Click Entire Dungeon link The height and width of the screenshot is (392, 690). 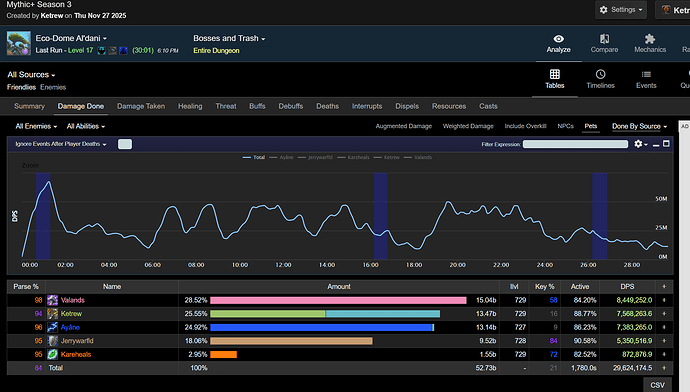[216, 51]
